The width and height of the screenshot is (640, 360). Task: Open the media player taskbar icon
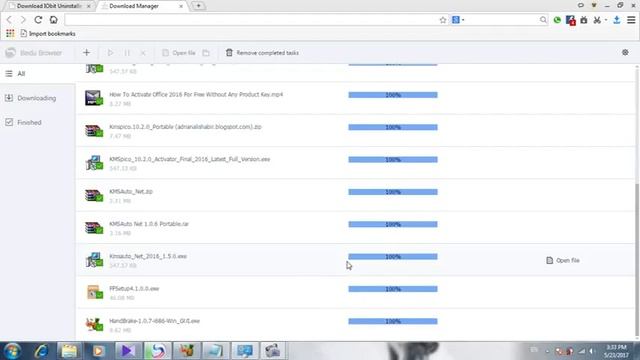tap(98, 351)
